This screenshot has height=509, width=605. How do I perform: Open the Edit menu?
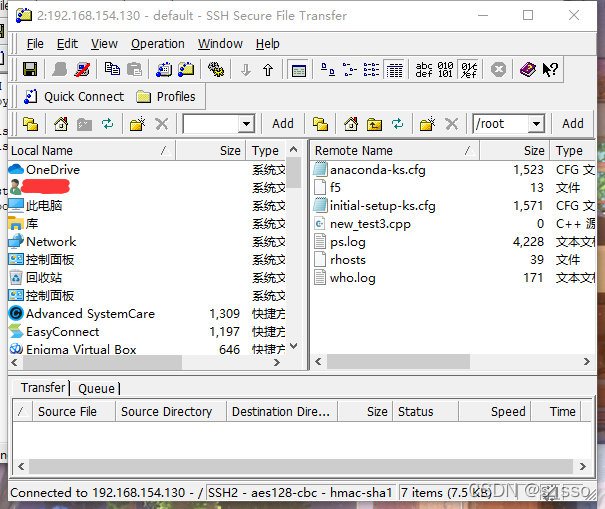tap(67, 44)
